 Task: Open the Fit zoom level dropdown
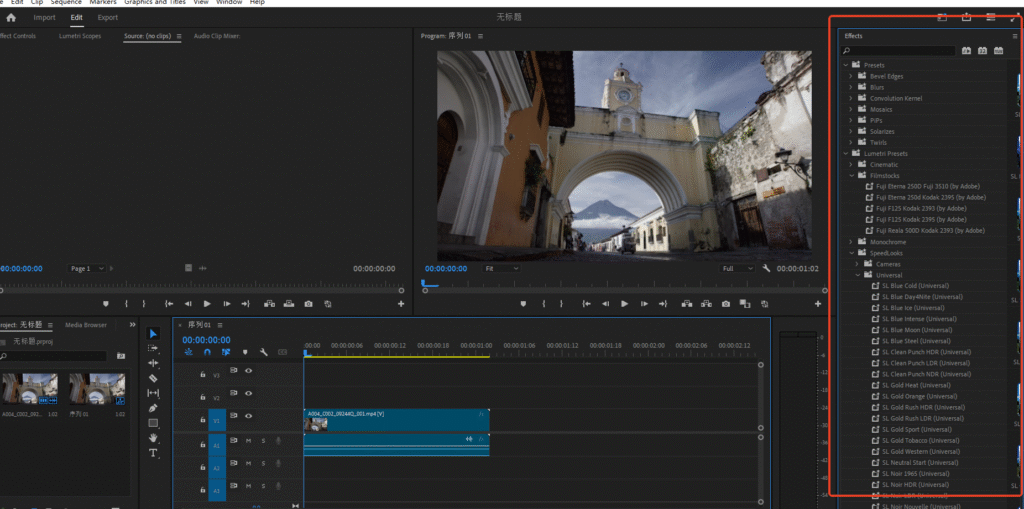click(500, 268)
